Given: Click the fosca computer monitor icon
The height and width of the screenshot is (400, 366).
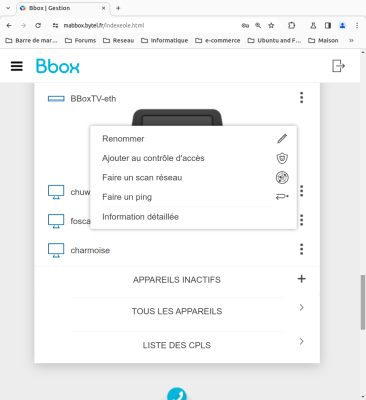Looking at the screenshot, I should pyautogui.click(x=56, y=221).
